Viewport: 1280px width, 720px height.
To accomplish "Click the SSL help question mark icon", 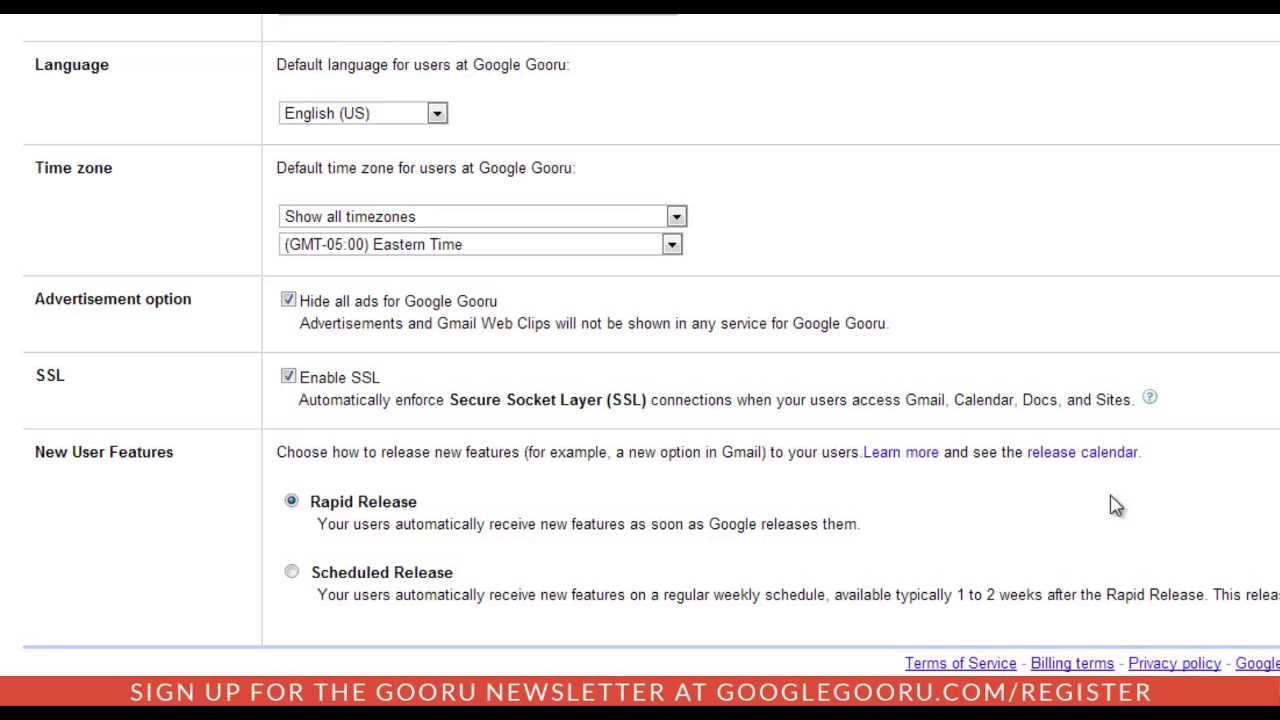I will pos(1150,398).
